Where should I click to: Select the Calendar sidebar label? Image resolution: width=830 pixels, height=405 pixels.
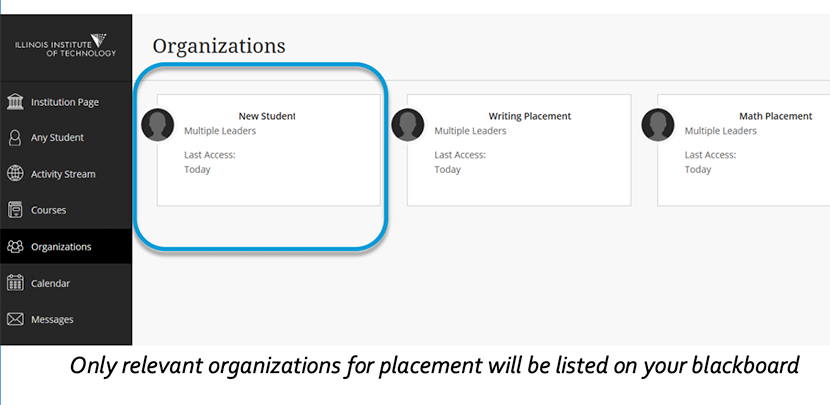click(x=50, y=283)
